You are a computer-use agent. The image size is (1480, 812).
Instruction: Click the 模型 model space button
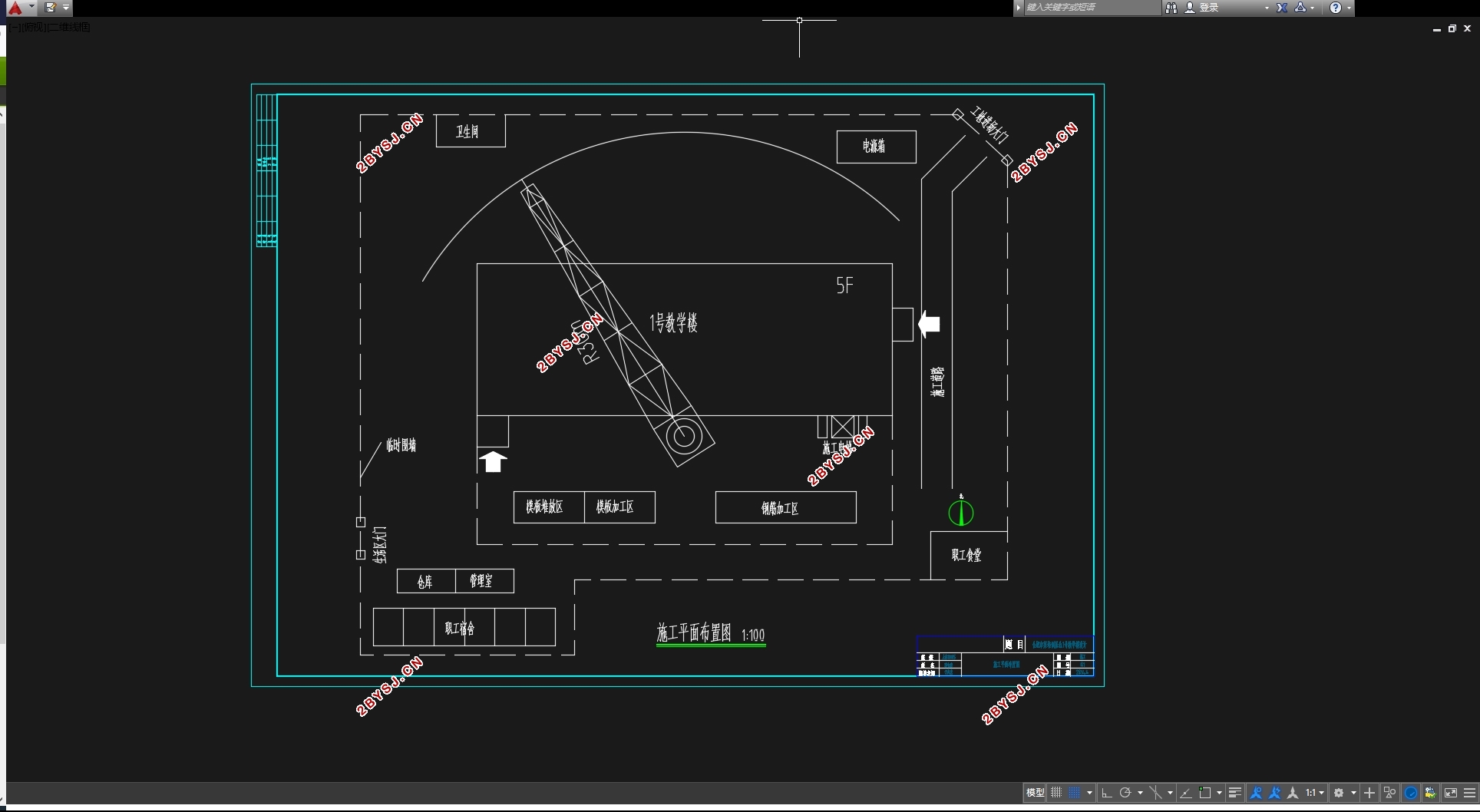(x=1035, y=793)
